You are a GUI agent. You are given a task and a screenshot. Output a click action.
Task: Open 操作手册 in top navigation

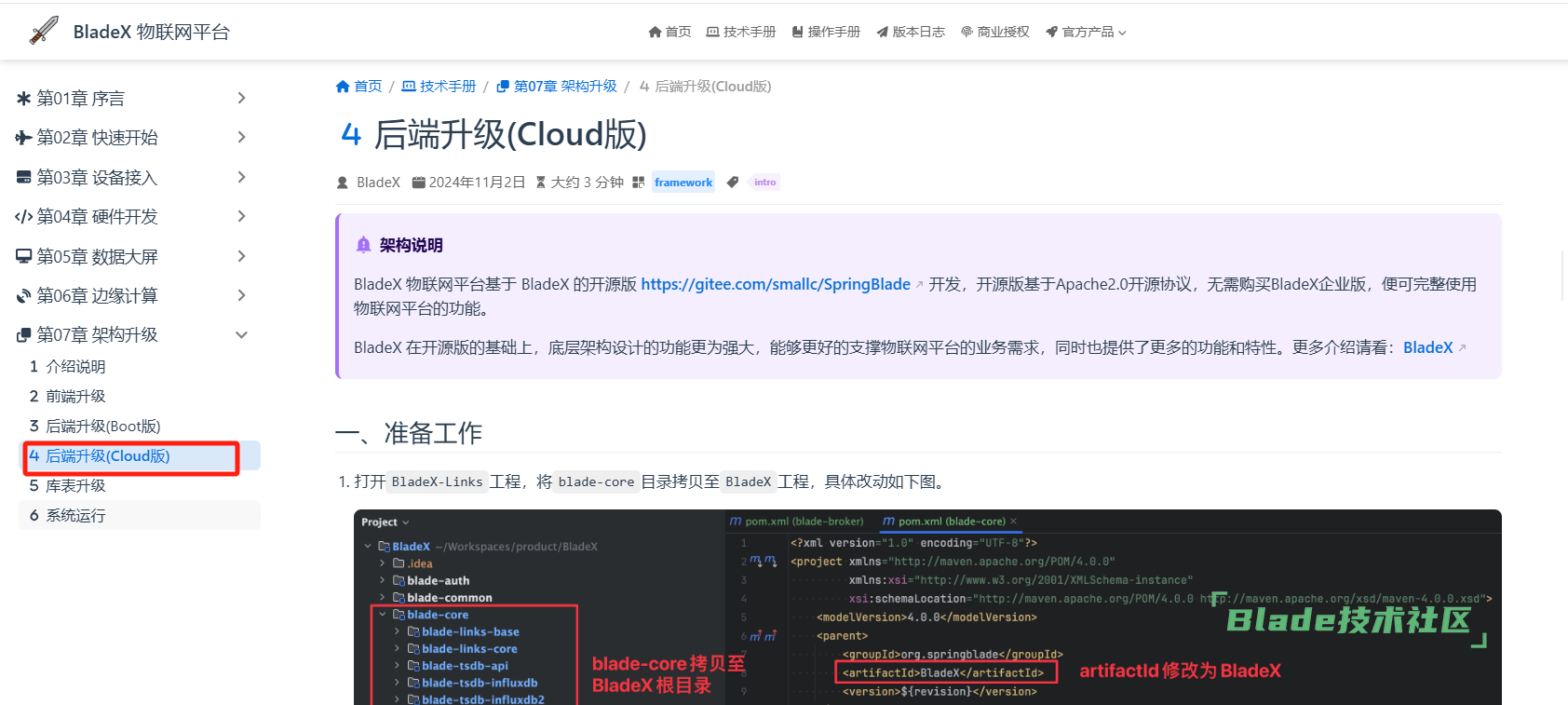pos(826,32)
